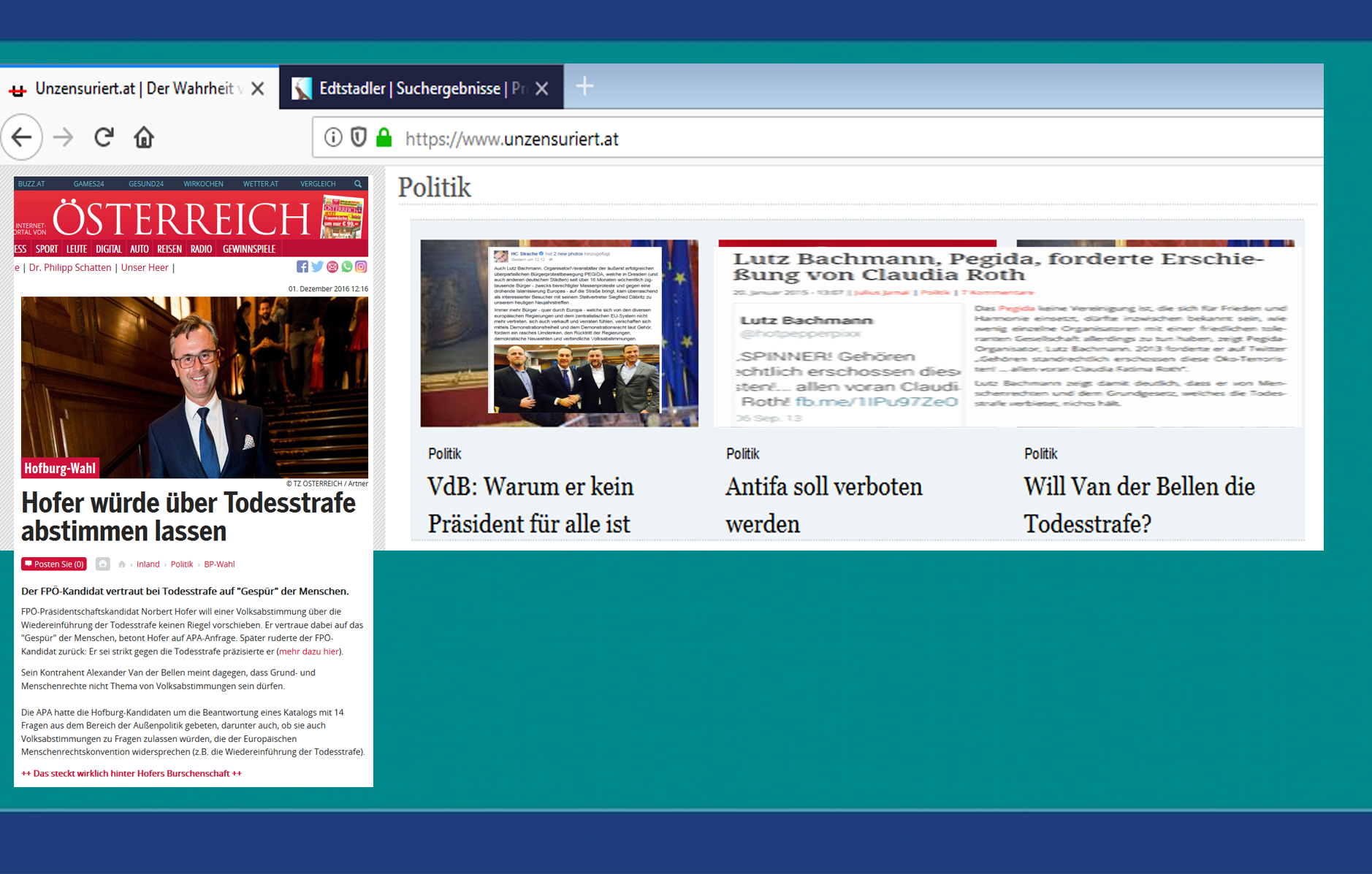Go to the browser home page icon
The height and width of the screenshot is (874, 1372).
click(144, 137)
